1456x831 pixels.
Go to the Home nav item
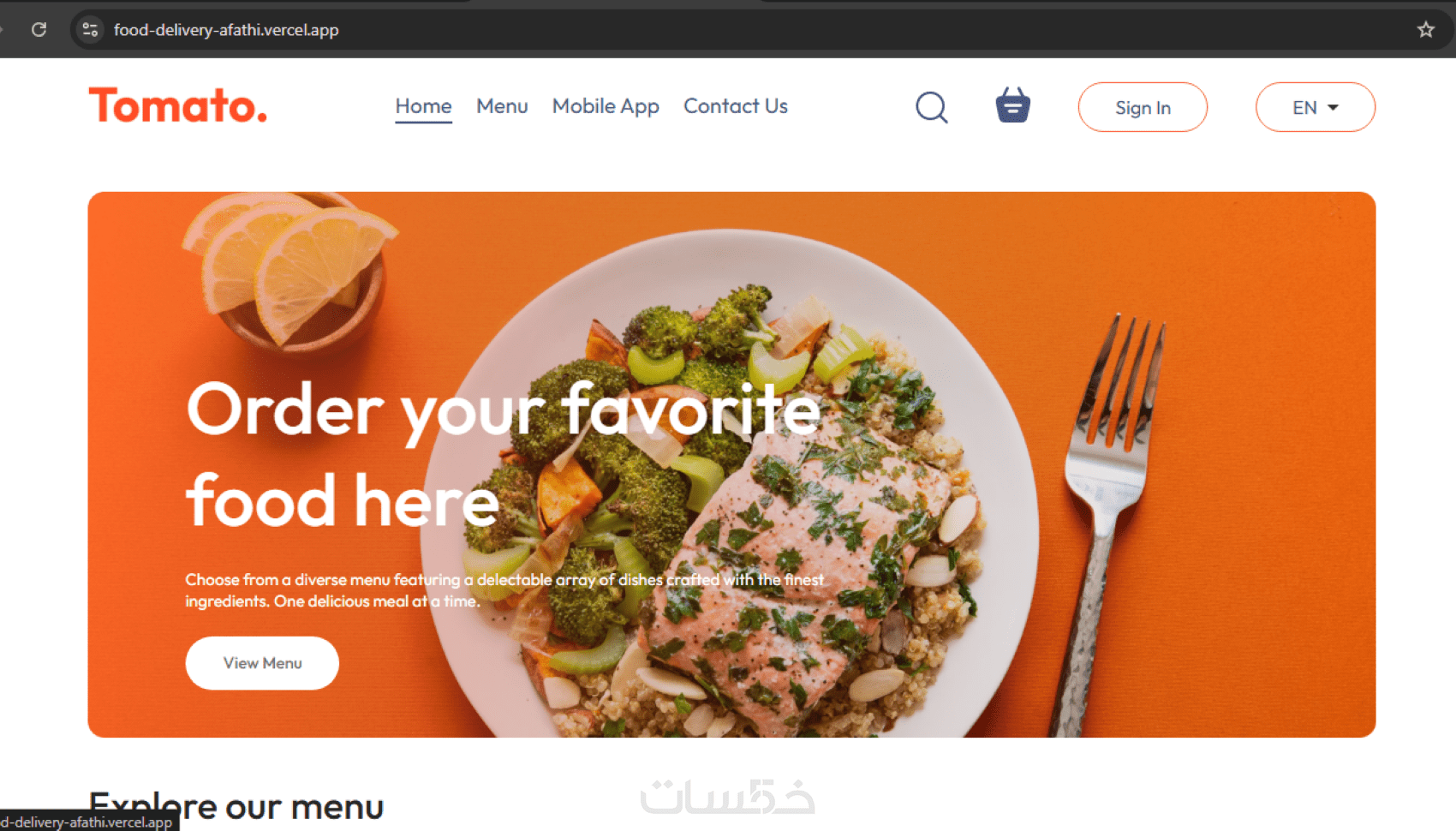tap(423, 106)
